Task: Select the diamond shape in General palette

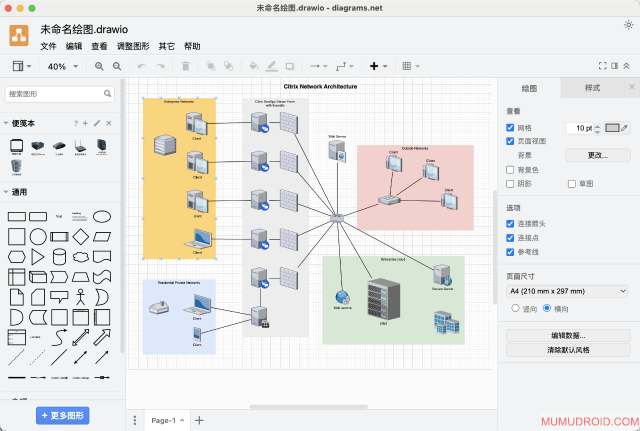Action: click(80, 236)
